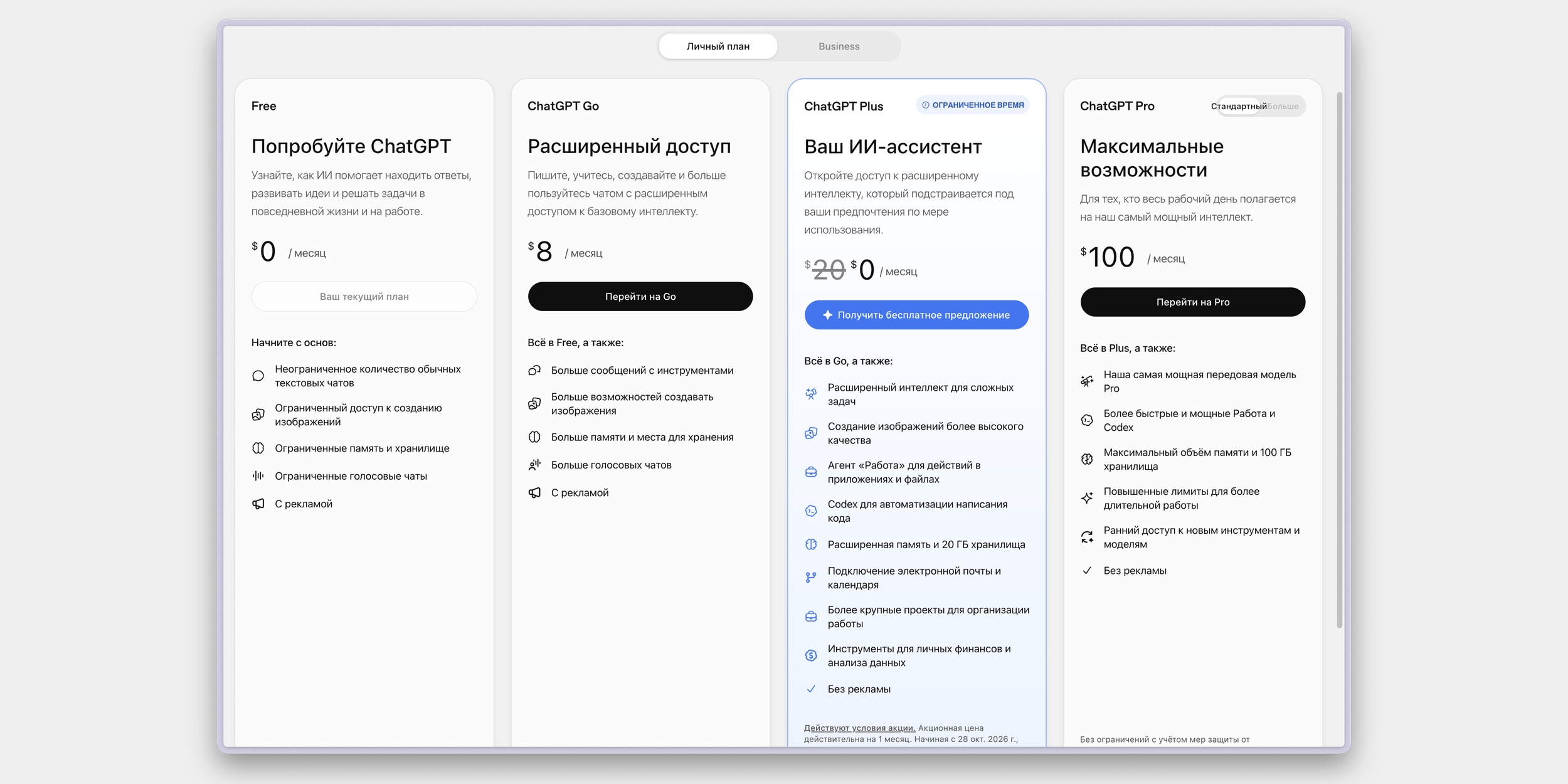
Task: Click the icon beside Больше сообщений с инструментами
Action: 534,371
